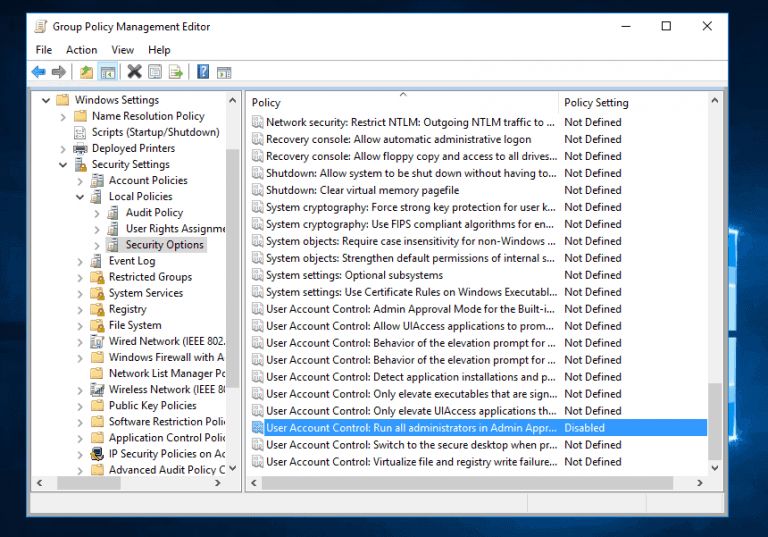Click the Restricted Groups folder icon
This screenshot has height=537, width=768.
[97, 277]
